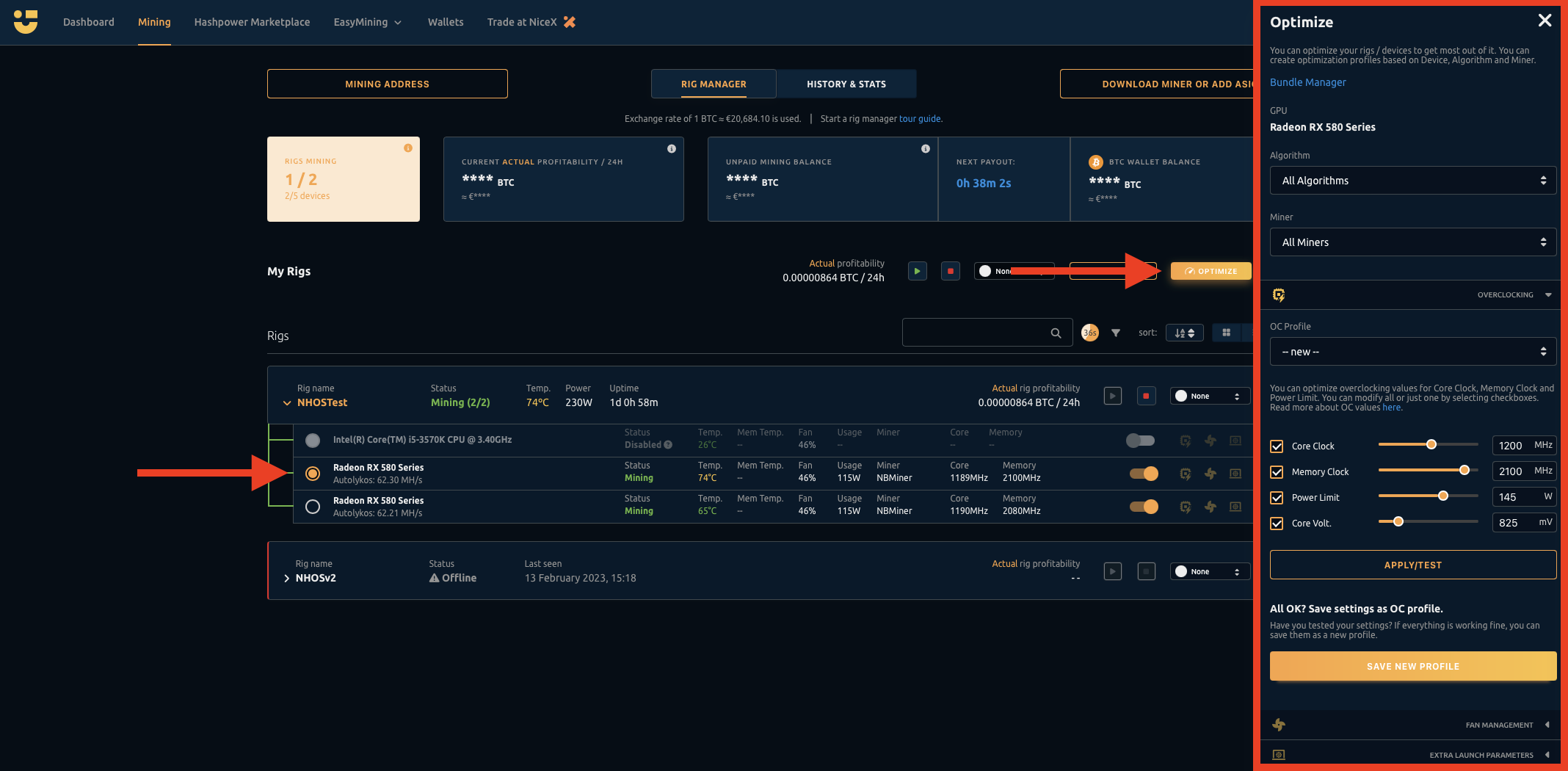Click the NiceHash logo in the top bar
Screen dimensions: 1568x771
26,22
